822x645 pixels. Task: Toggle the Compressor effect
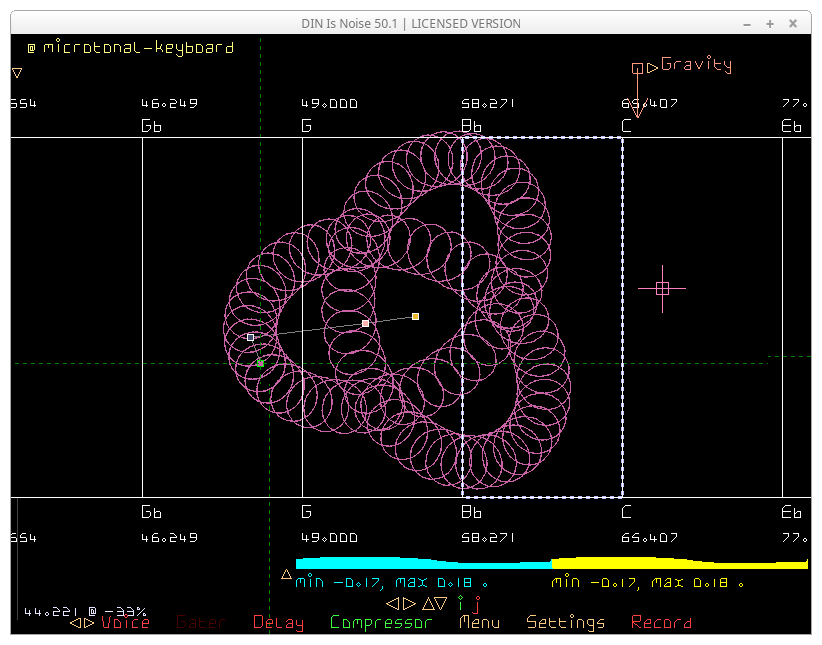click(380, 623)
